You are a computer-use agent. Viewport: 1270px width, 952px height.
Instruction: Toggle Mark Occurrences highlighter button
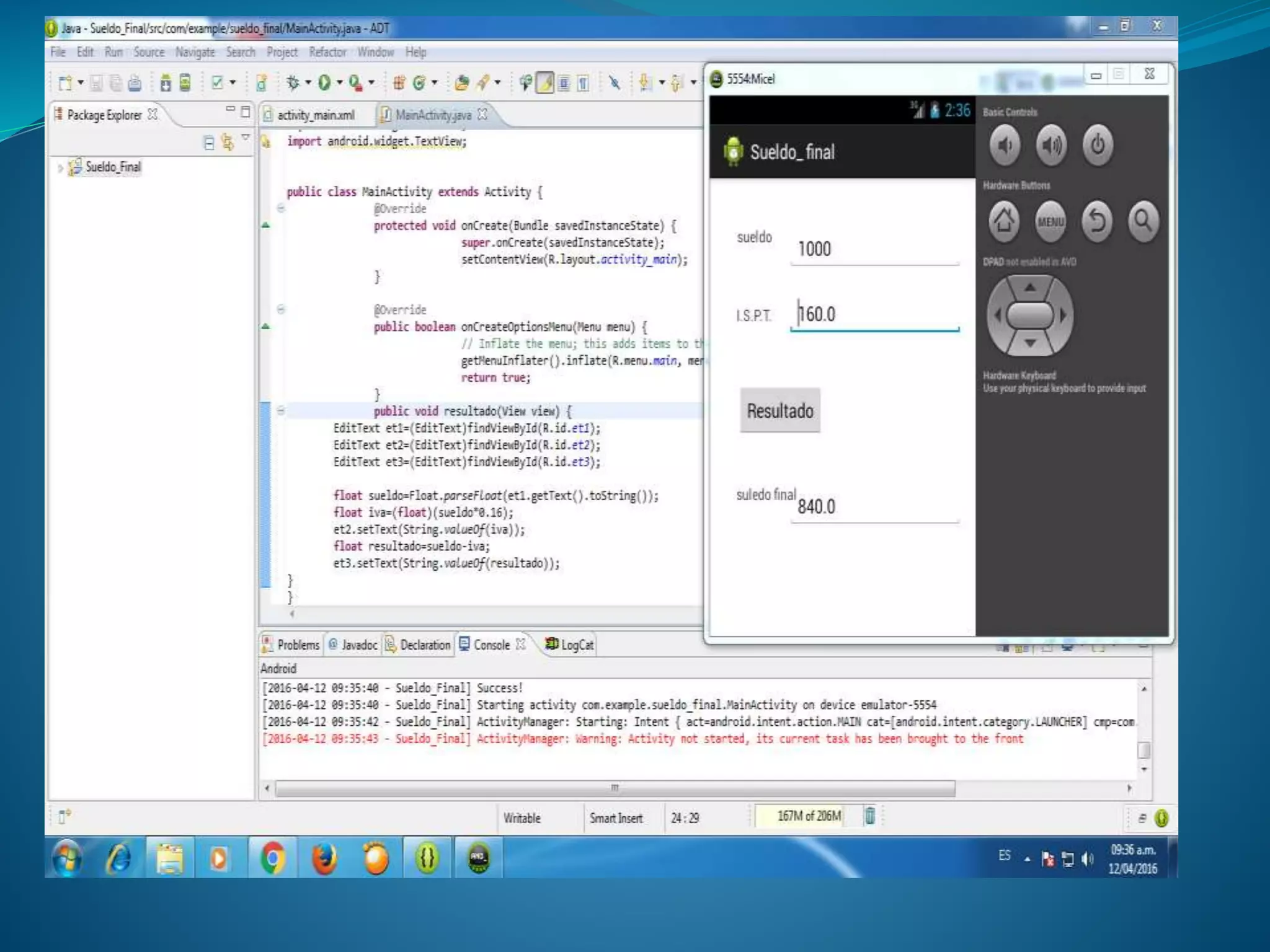(545, 82)
